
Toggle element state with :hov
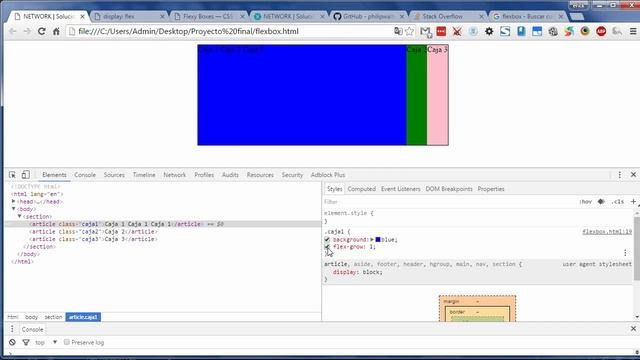585,202
